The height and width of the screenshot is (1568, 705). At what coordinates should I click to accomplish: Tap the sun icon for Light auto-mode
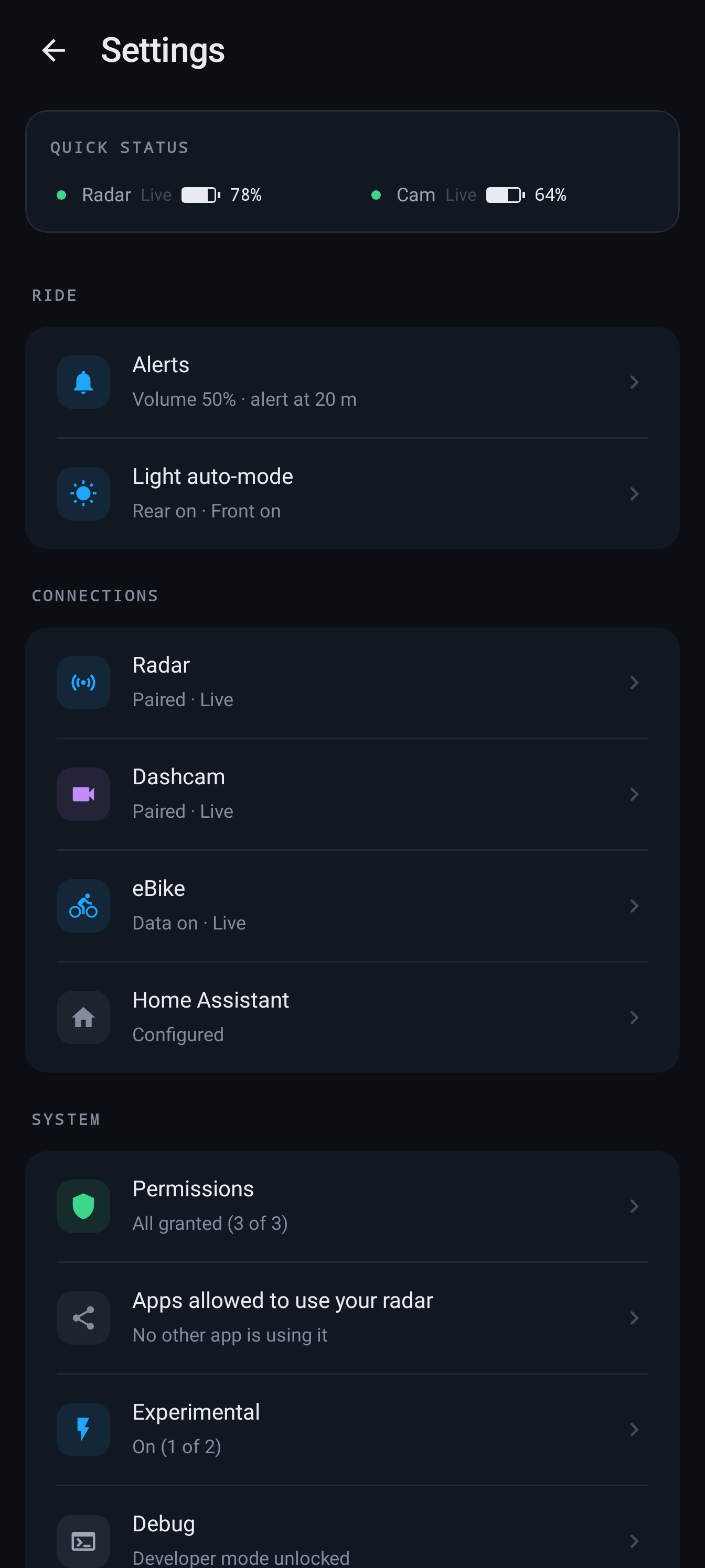[83, 494]
